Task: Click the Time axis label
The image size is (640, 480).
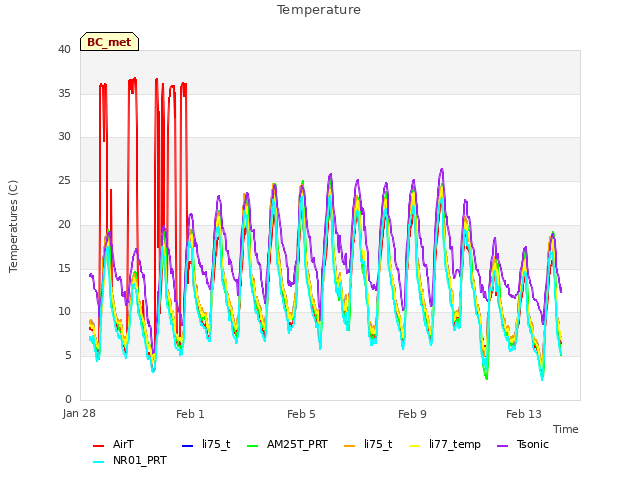Action: tap(566, 429)
